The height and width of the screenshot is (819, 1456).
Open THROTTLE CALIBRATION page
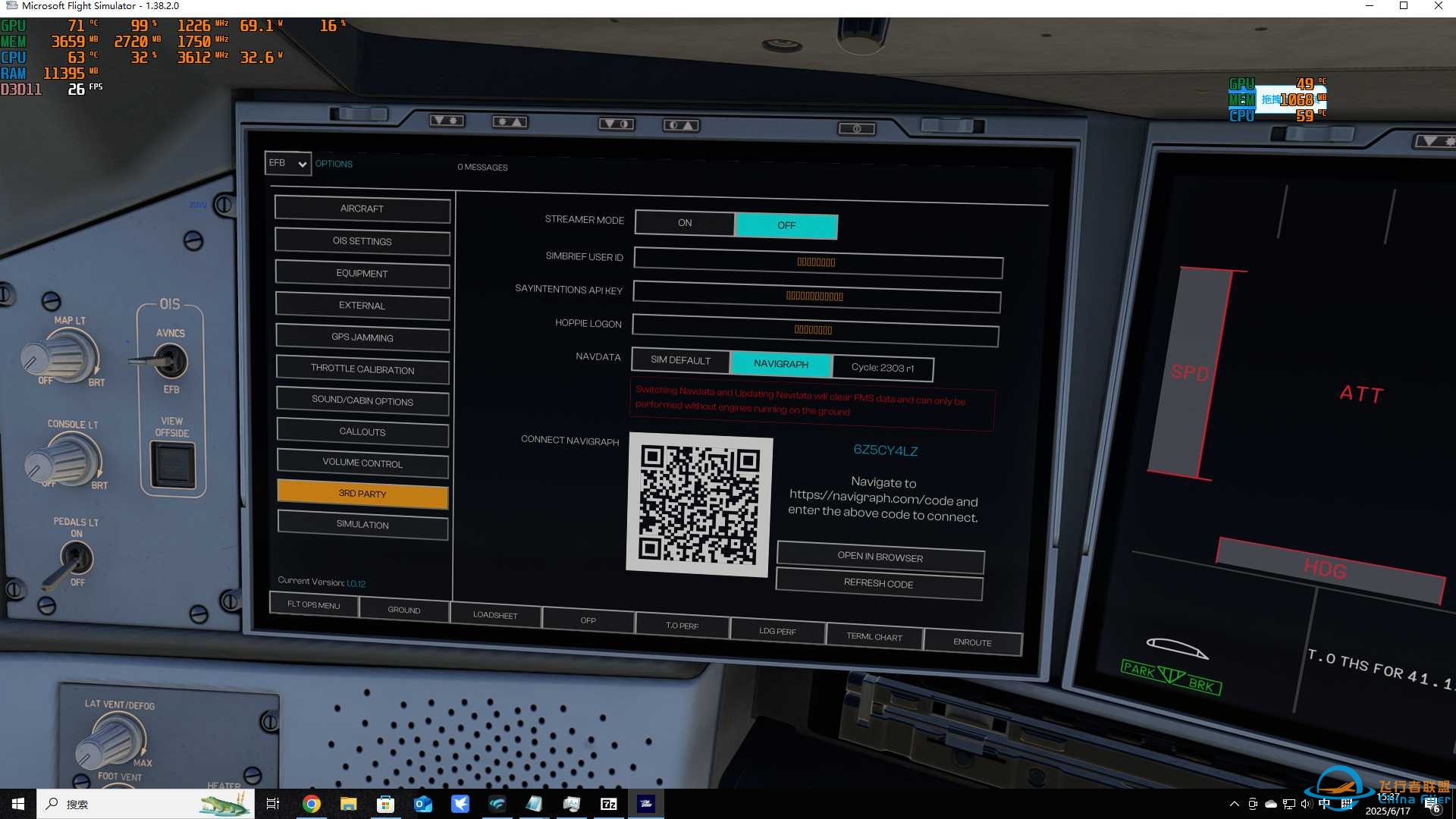(362, 369)
